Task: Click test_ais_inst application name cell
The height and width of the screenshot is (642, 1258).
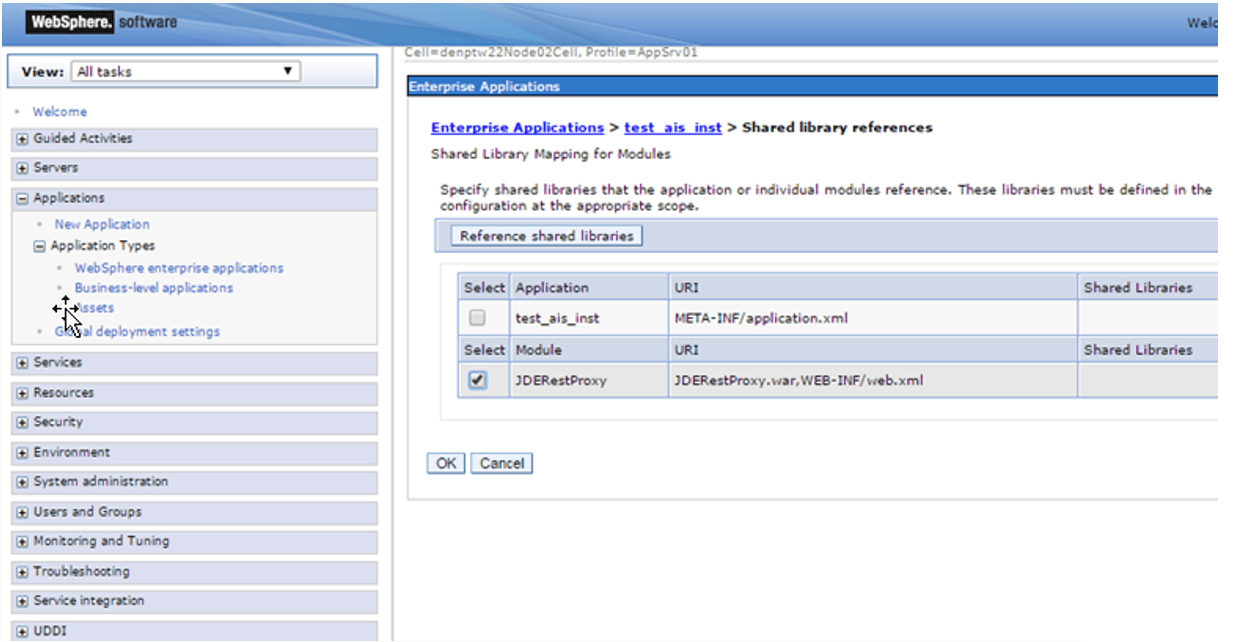Action: pos(589,318)
